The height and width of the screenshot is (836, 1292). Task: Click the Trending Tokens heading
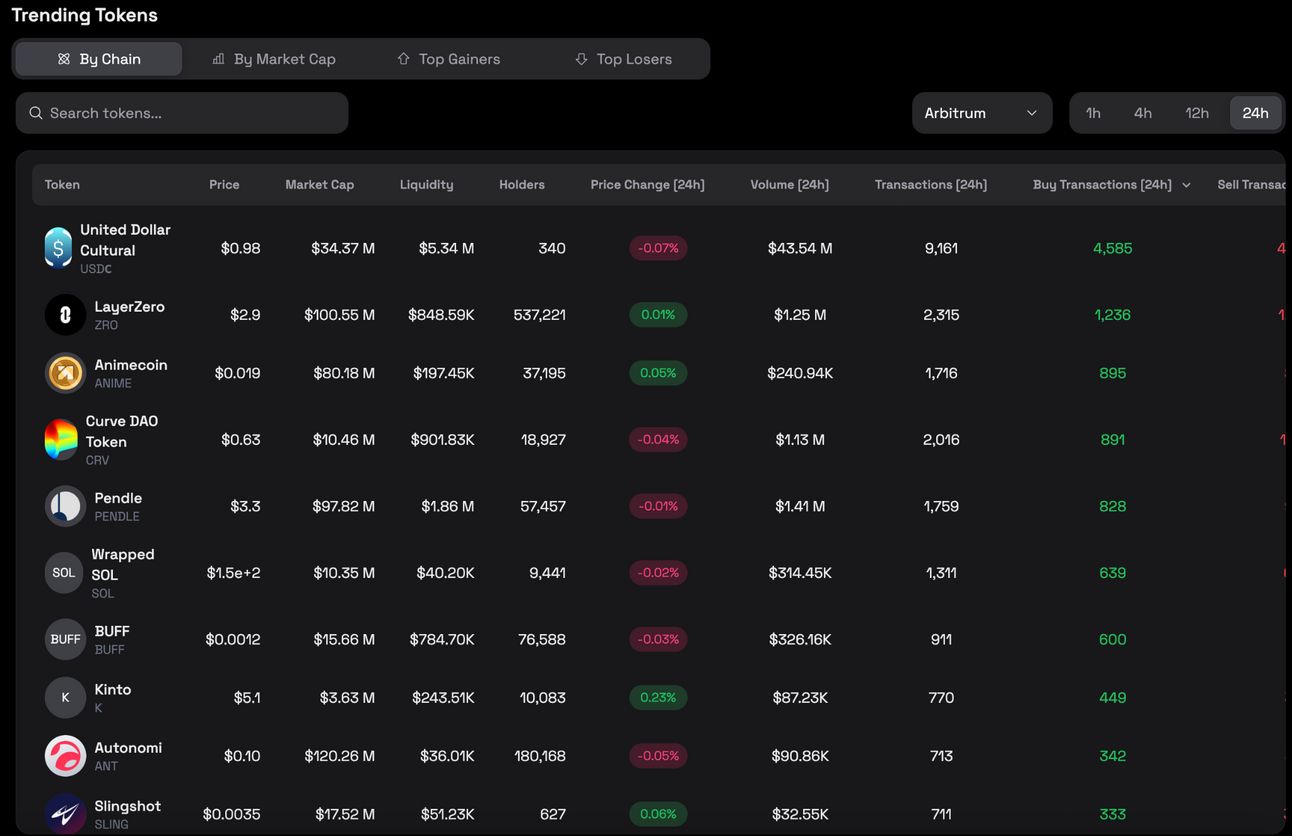(x=84, y=16)
